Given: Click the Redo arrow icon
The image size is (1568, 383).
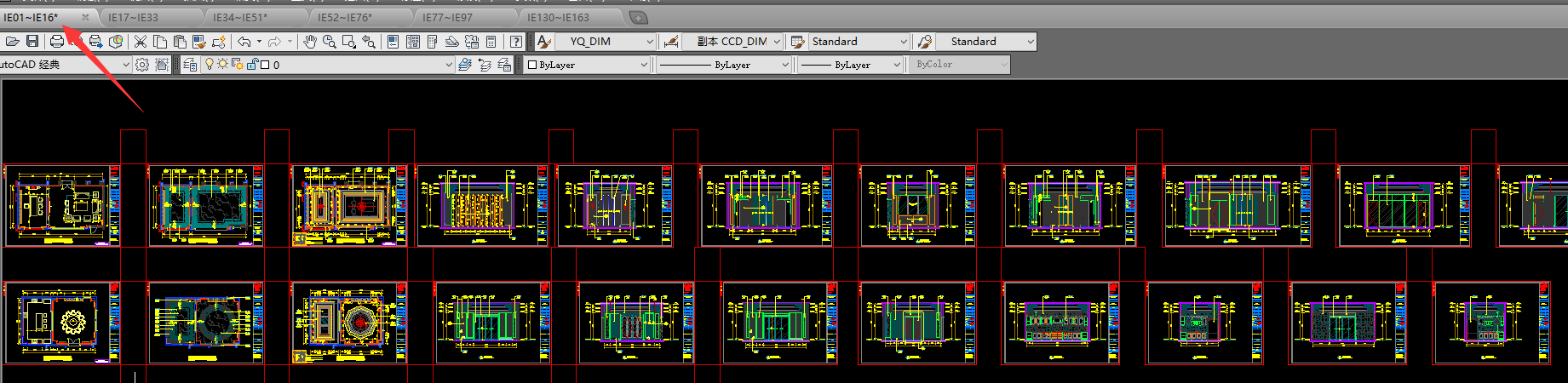Looking at the screenshot, I should click(274, 41).
